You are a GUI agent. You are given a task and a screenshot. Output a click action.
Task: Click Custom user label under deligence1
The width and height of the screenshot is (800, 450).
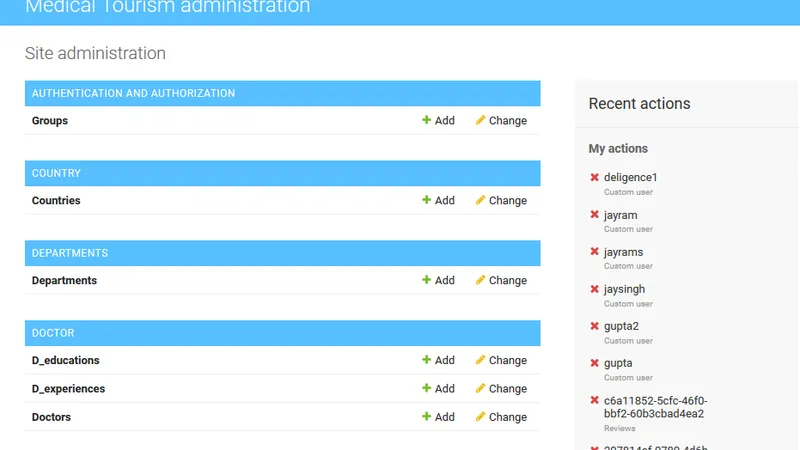[629, 192]
